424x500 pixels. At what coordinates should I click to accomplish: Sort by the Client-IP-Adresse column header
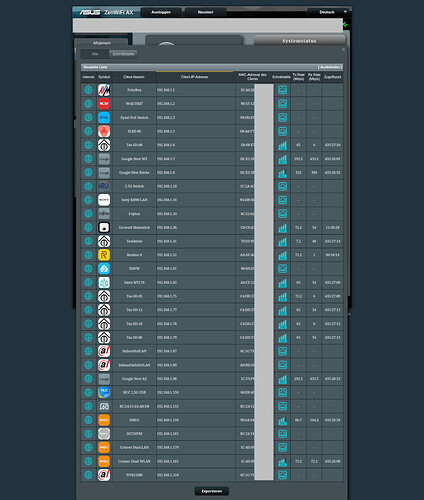pos(195,77)
